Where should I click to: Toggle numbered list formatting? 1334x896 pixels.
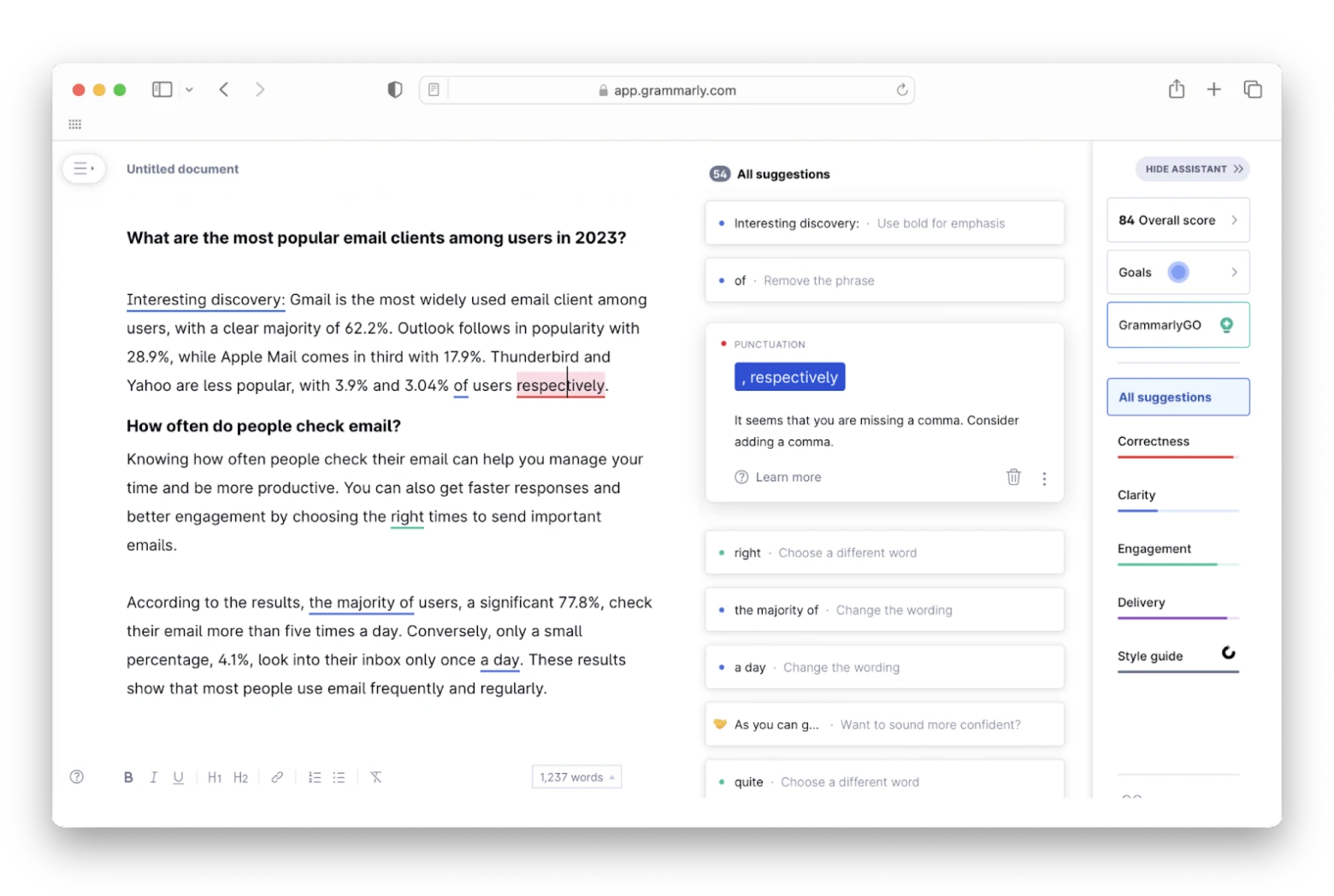pos(315,777)
